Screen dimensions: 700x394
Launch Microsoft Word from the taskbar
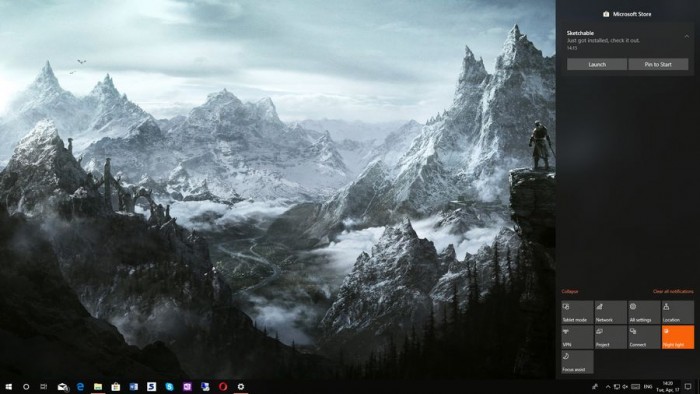(x=133, y=387)
